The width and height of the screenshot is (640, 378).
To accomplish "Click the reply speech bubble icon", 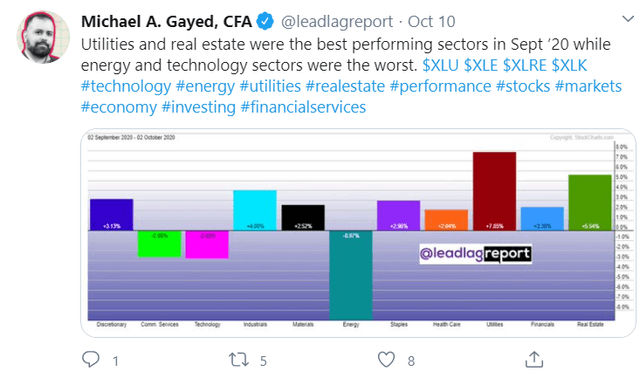I will coord(91,360).
